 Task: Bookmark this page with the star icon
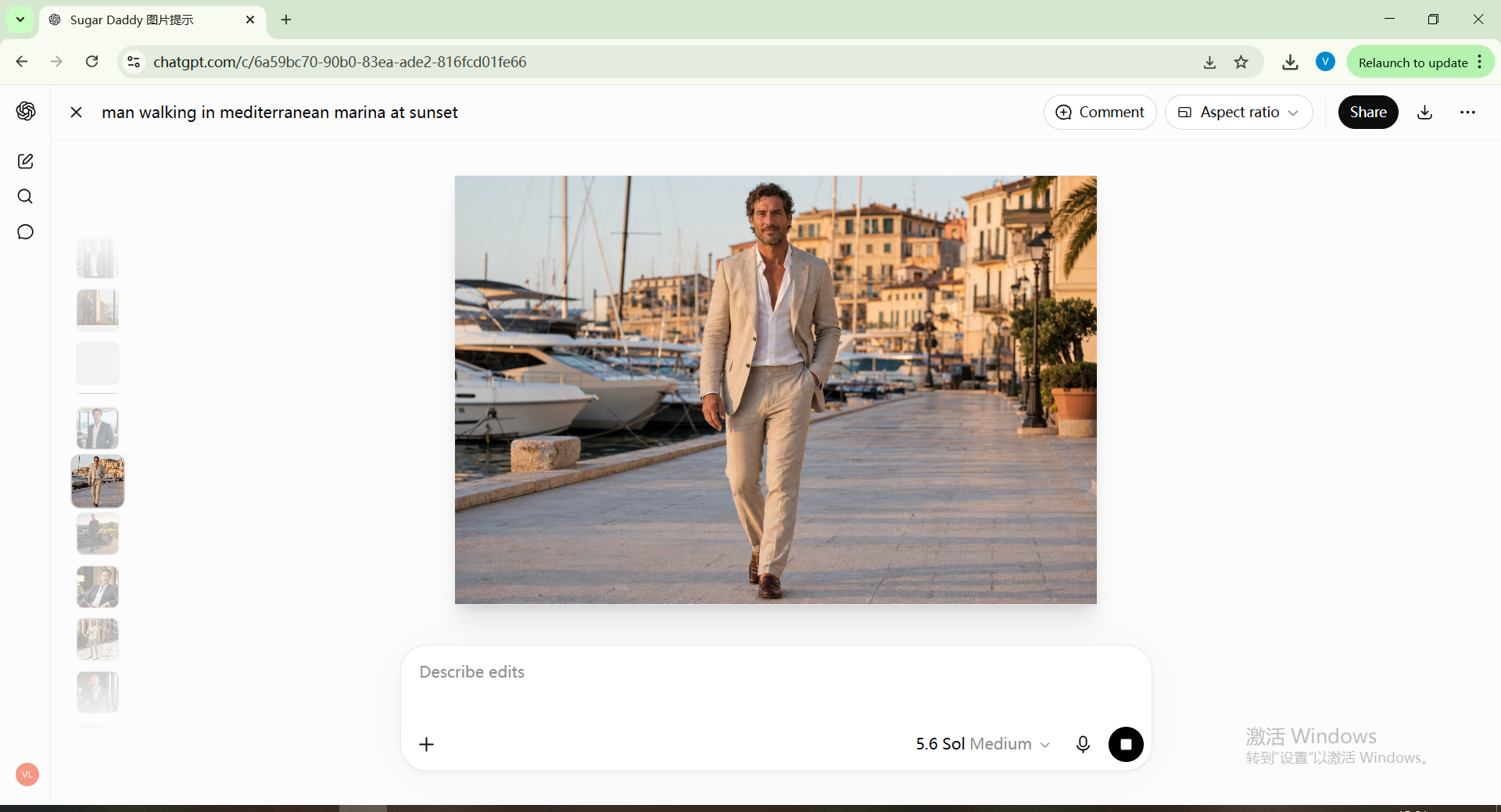click(1241, 62)
